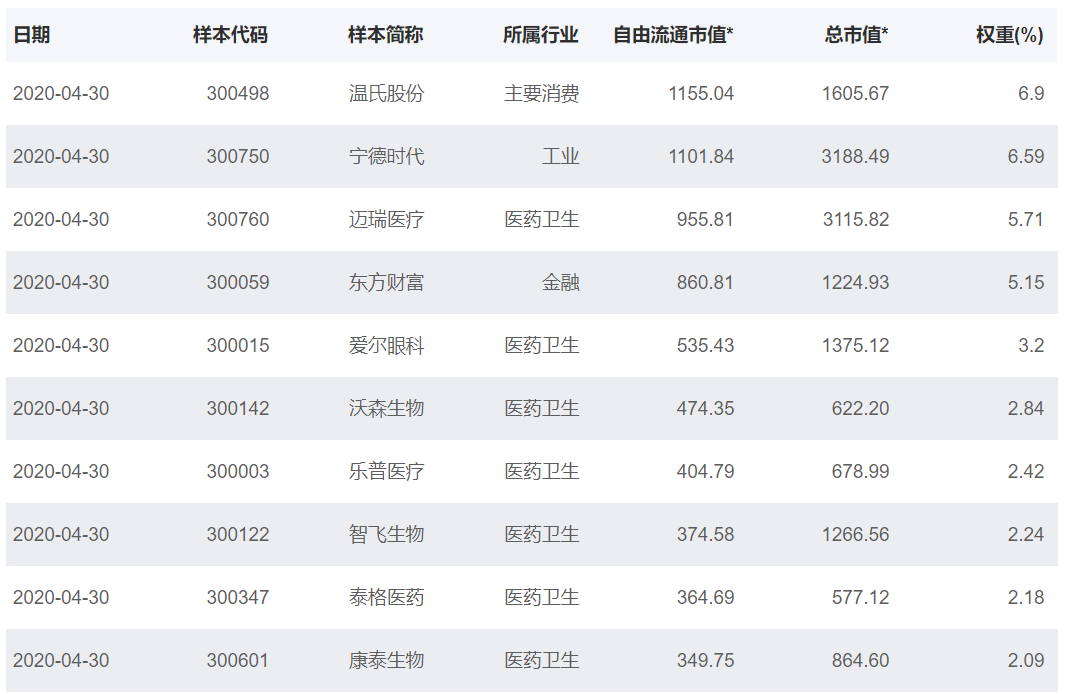Click free-float value 535.43
Viewport: 1077px width, 694px height.
coord(705,346)
